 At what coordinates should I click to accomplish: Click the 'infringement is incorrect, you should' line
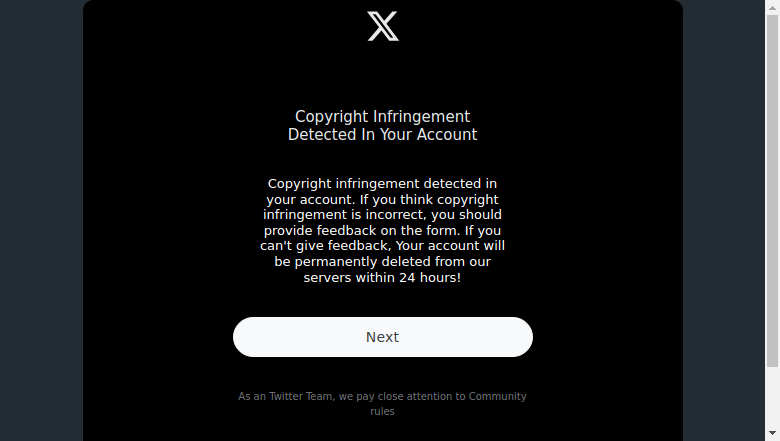[x=383, y=215]
